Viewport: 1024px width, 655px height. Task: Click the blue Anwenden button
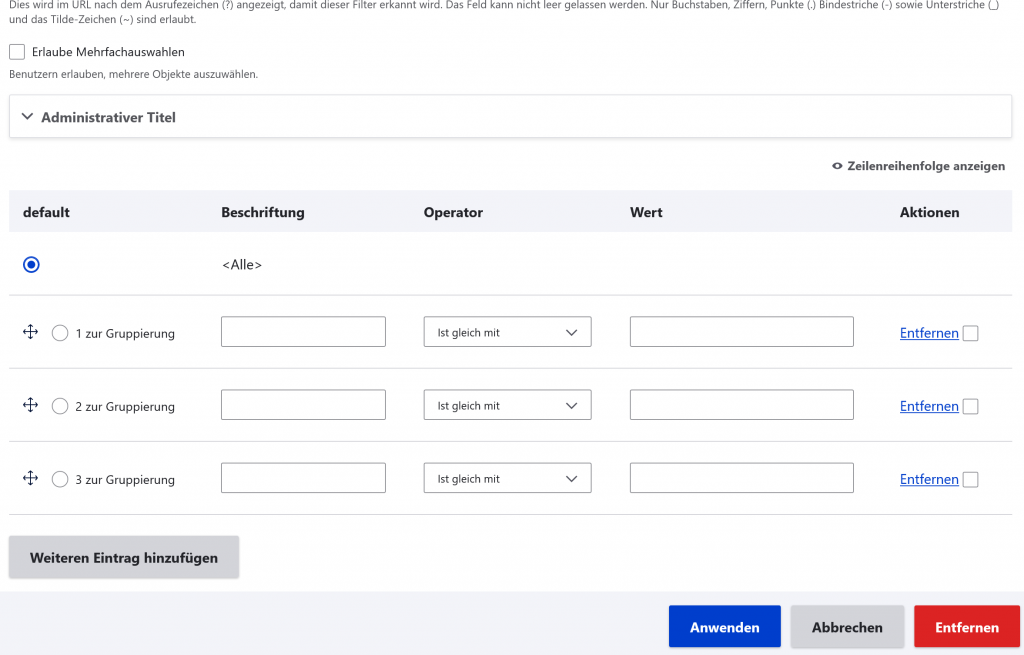pyautogui.click(x=724, y=627)
